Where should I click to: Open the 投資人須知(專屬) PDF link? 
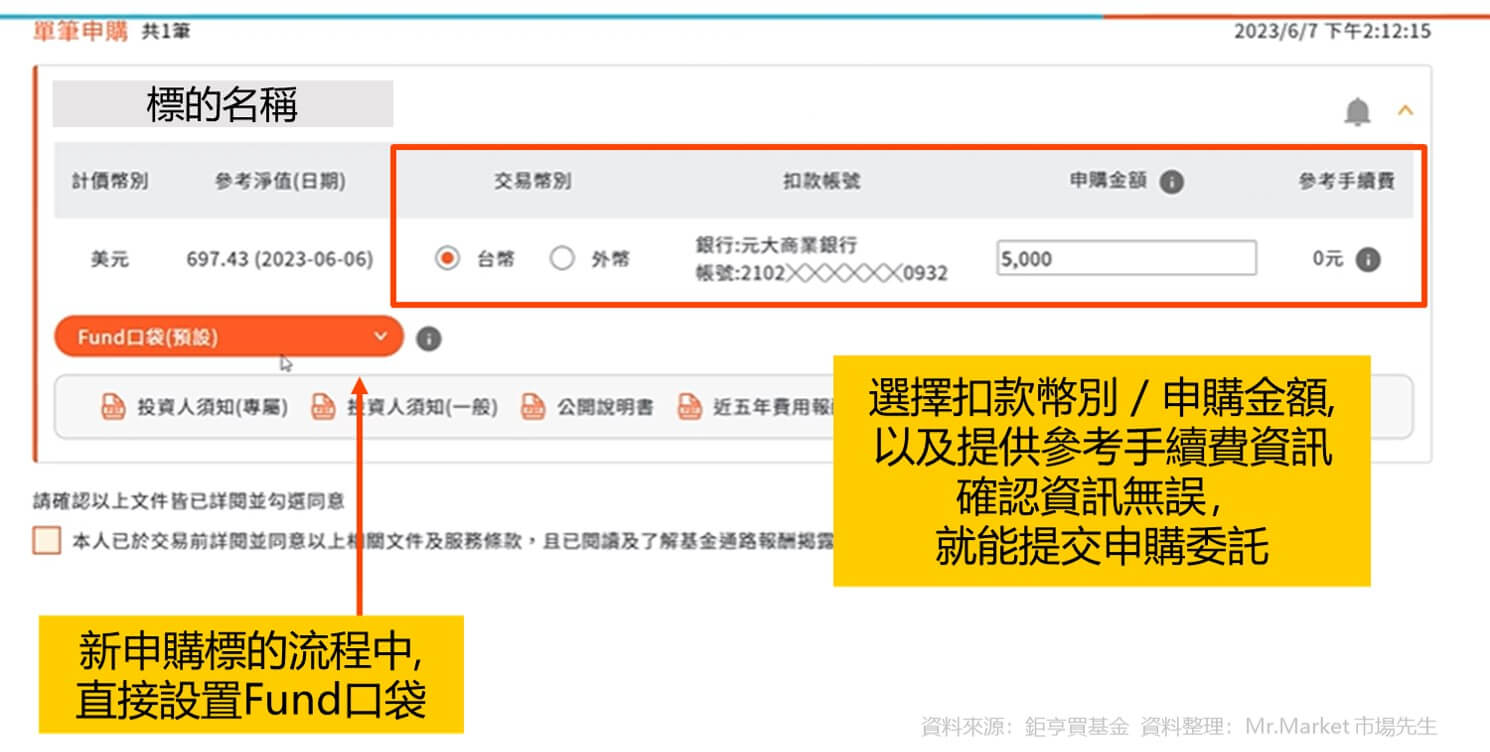(194, 407)
